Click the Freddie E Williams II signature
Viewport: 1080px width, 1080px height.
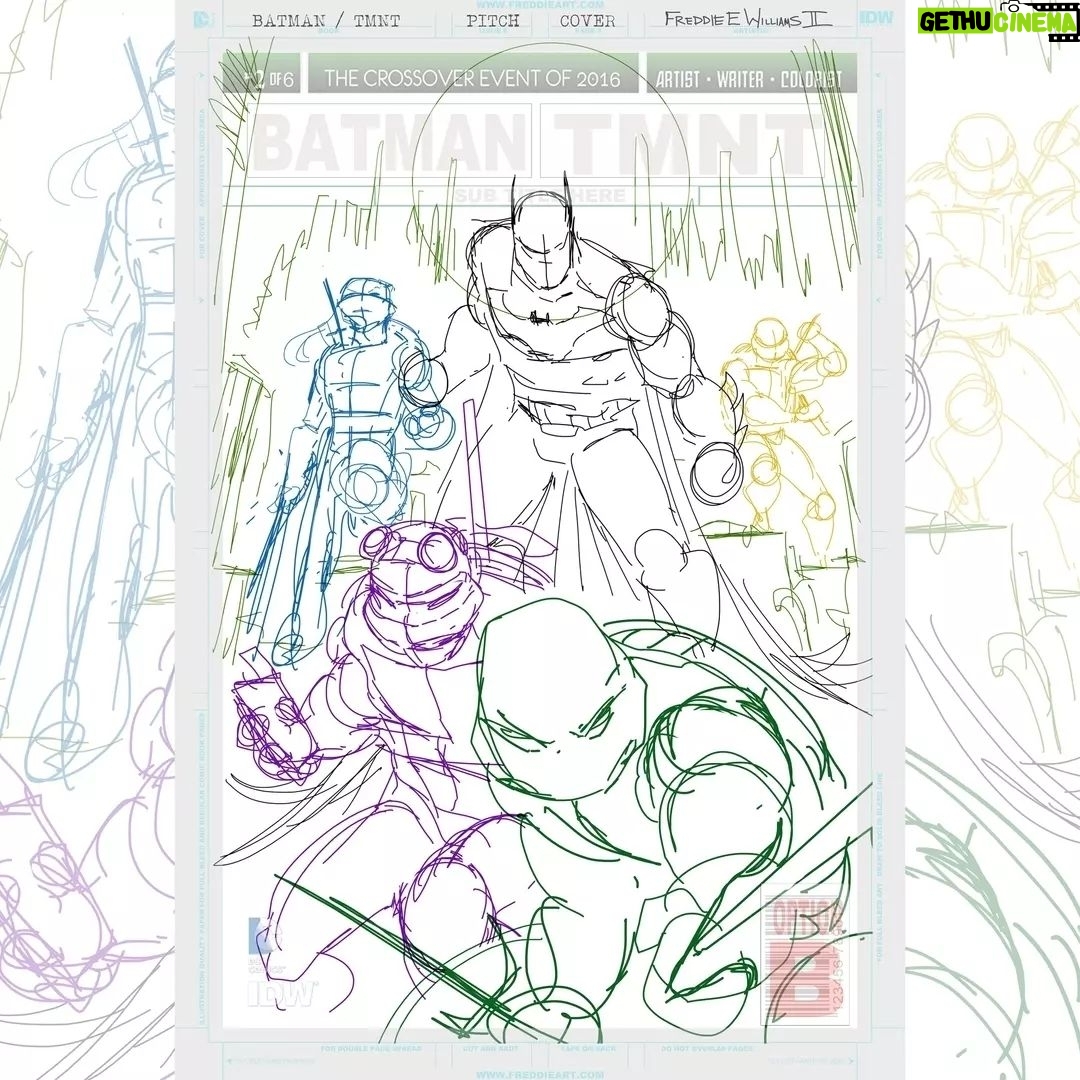tap(748, 19)
